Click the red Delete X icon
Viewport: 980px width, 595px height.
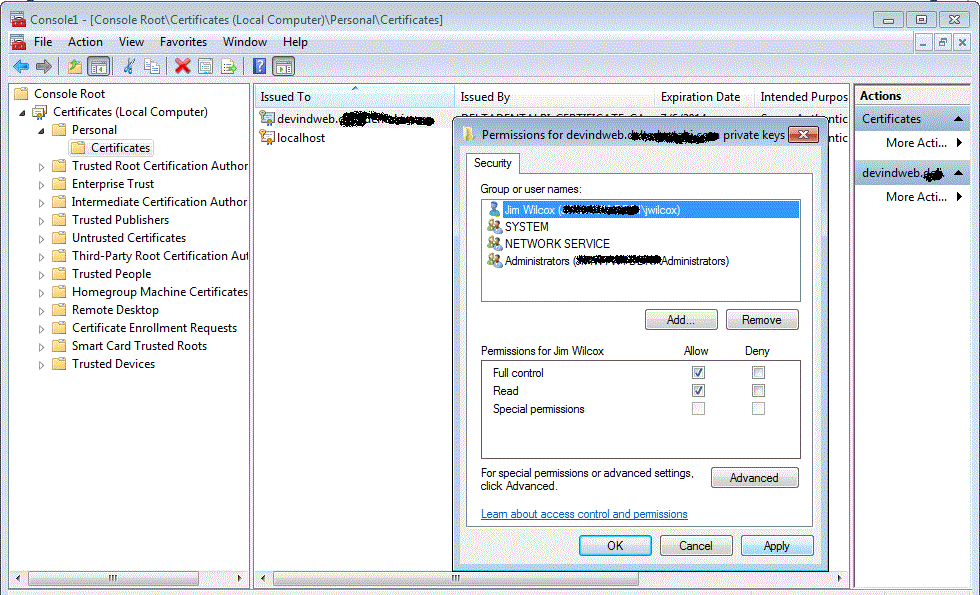[182, 66]
